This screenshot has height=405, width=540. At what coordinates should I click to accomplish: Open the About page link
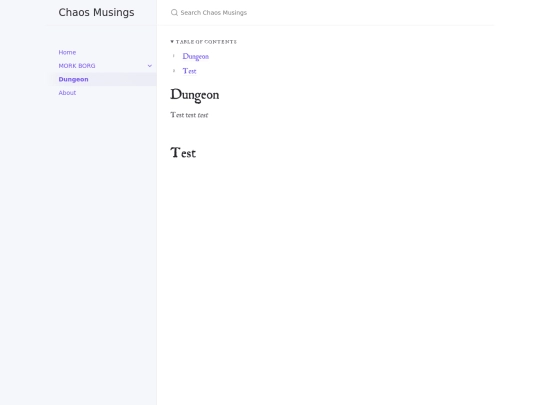(x=67, y=93)
